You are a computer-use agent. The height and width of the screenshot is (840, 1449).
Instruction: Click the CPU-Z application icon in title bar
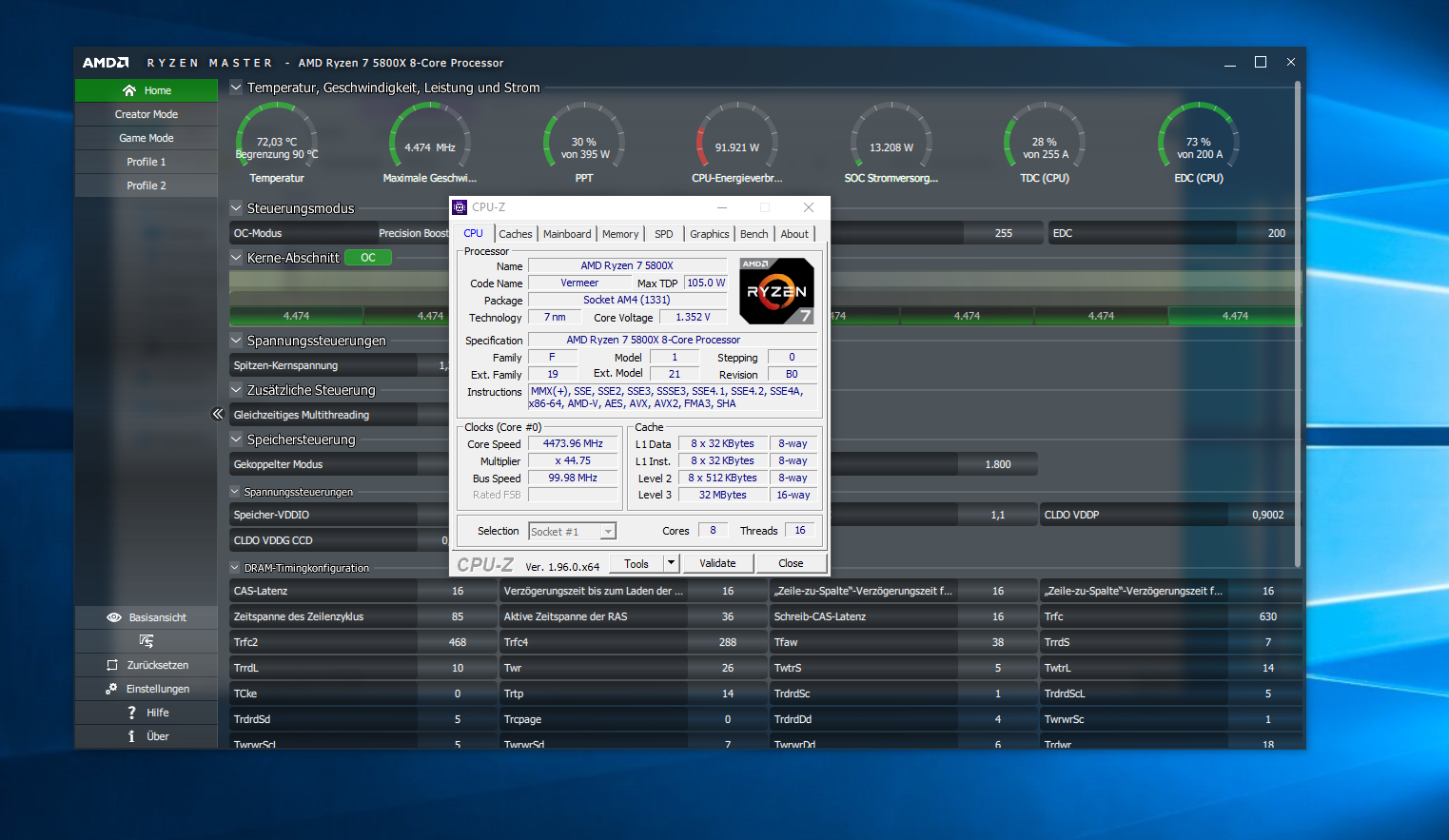pos(460,207)
